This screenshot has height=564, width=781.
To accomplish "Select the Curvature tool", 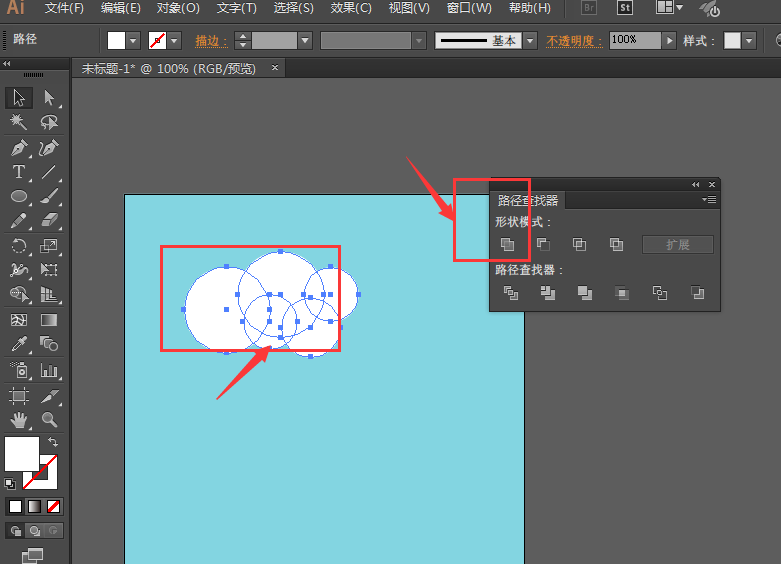I will 49,148.
